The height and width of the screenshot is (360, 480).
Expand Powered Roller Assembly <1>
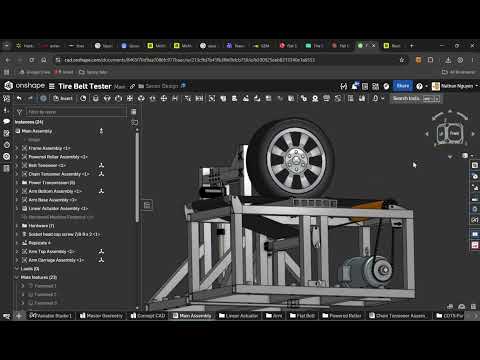click(x=17, y=157)
